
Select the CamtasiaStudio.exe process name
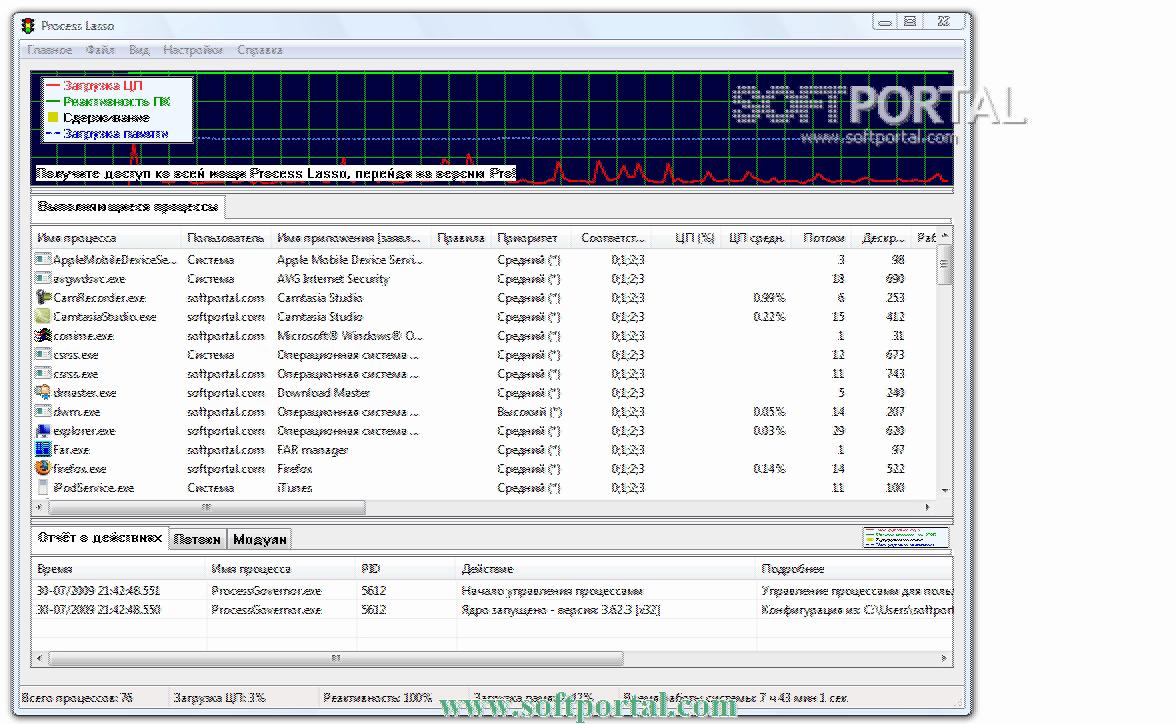(104, 317)
